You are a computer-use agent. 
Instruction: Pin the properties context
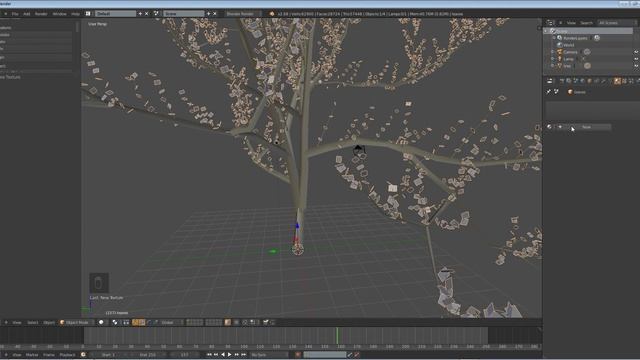coord(549,92)
